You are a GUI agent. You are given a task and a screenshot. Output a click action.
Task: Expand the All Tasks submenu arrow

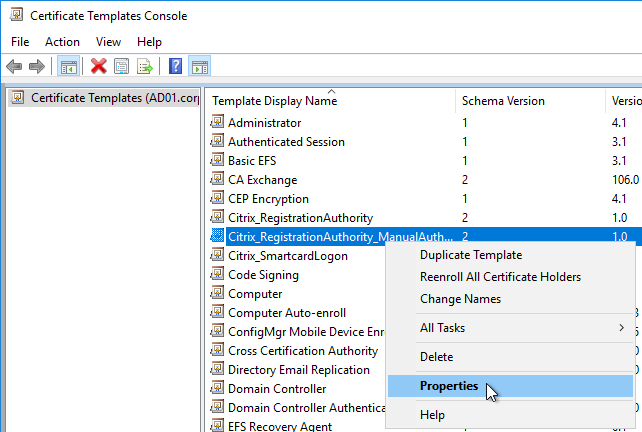click(622, 328)
